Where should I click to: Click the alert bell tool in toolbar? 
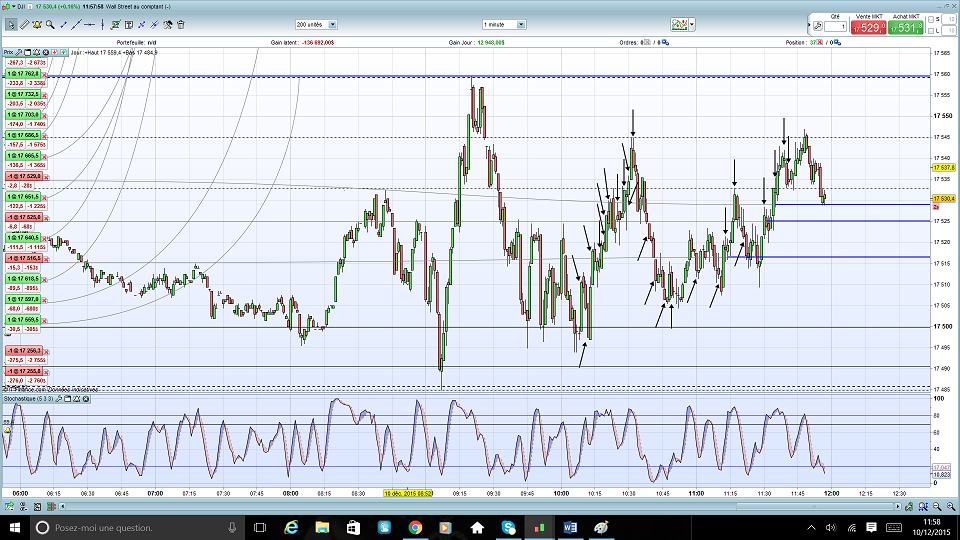(37, 24)
